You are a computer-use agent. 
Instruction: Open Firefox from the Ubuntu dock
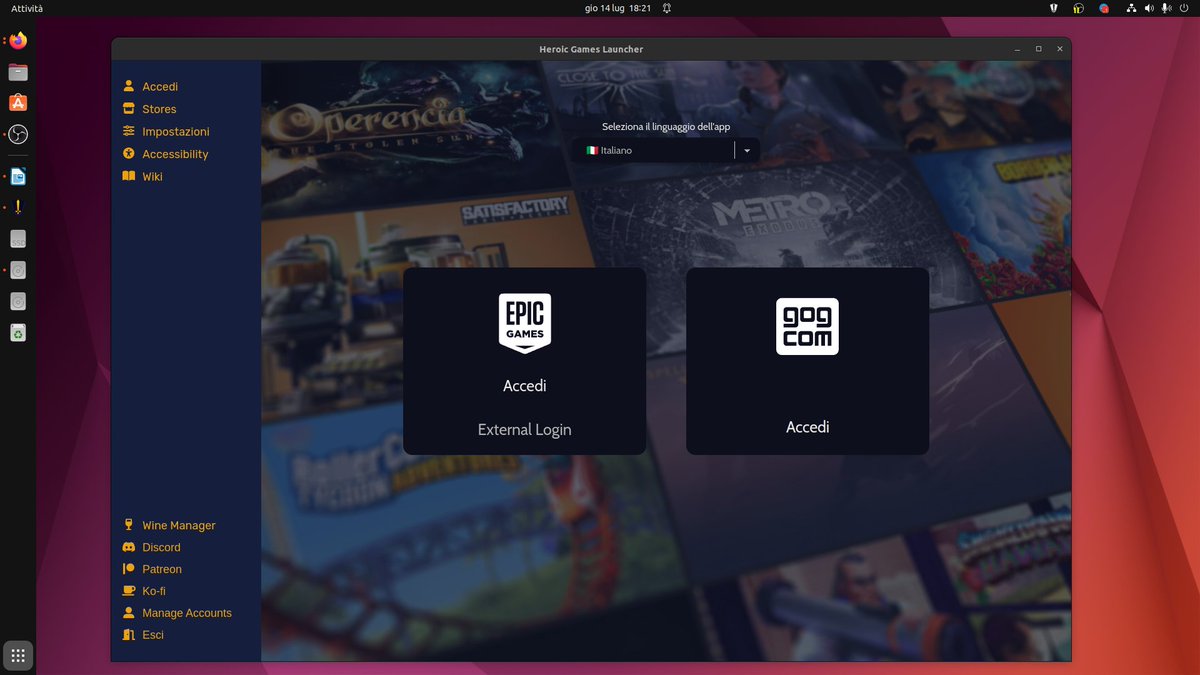18,41
